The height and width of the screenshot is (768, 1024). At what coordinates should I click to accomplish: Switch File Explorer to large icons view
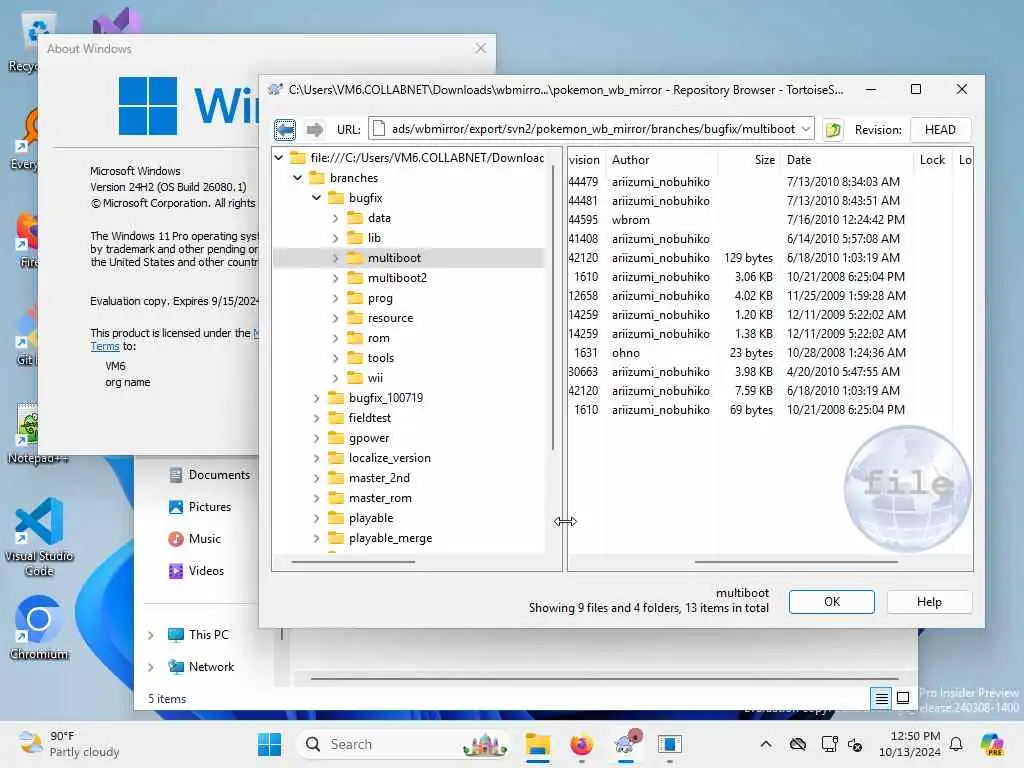click(x=903, y=699)
